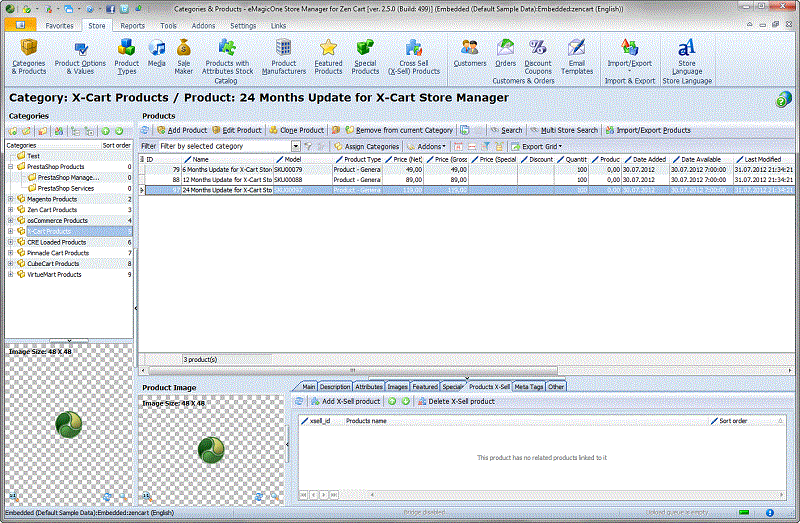Expand osCommerce Products tree node

(10, 220)
